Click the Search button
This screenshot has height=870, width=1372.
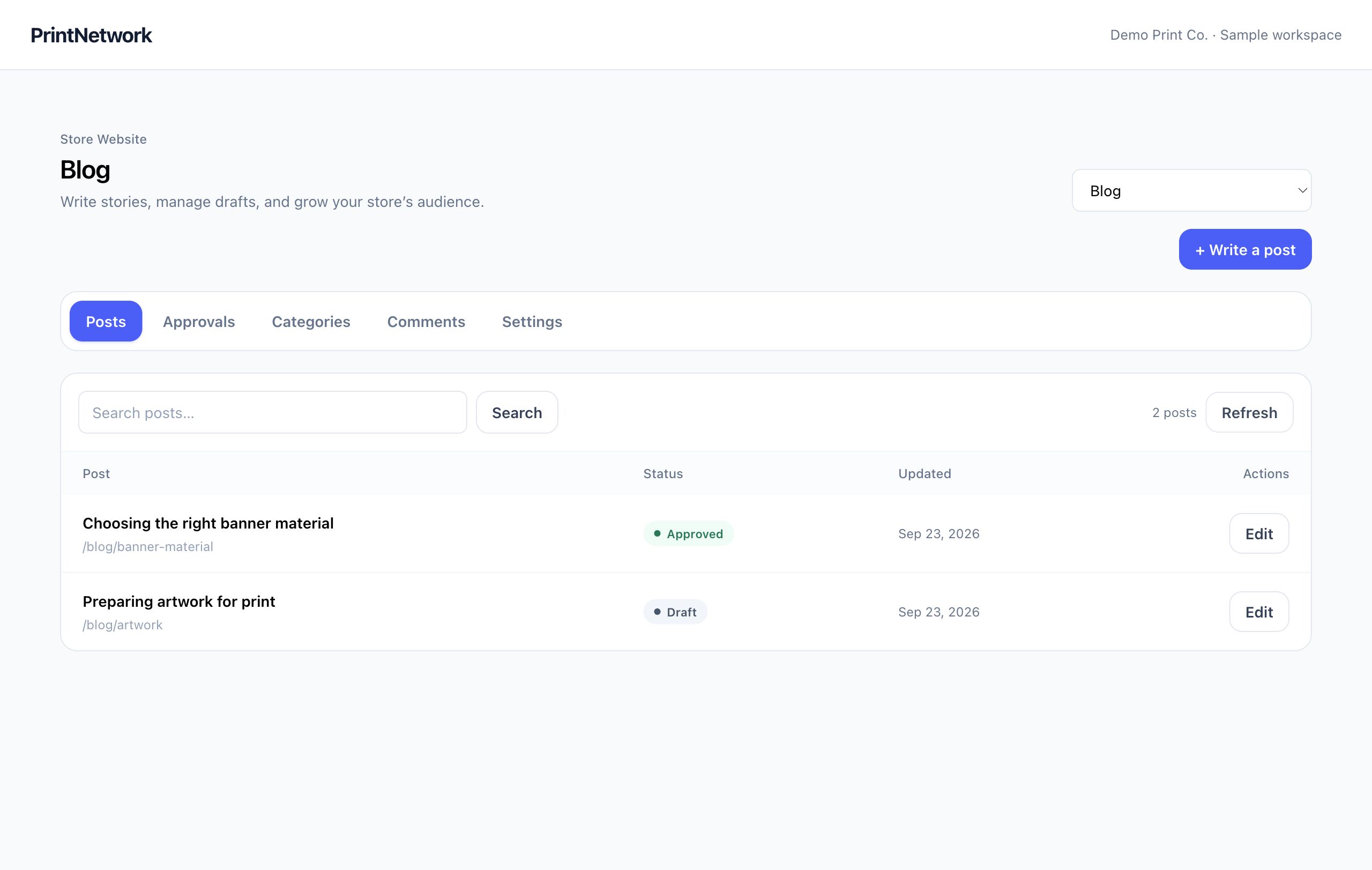click(517, 413)
